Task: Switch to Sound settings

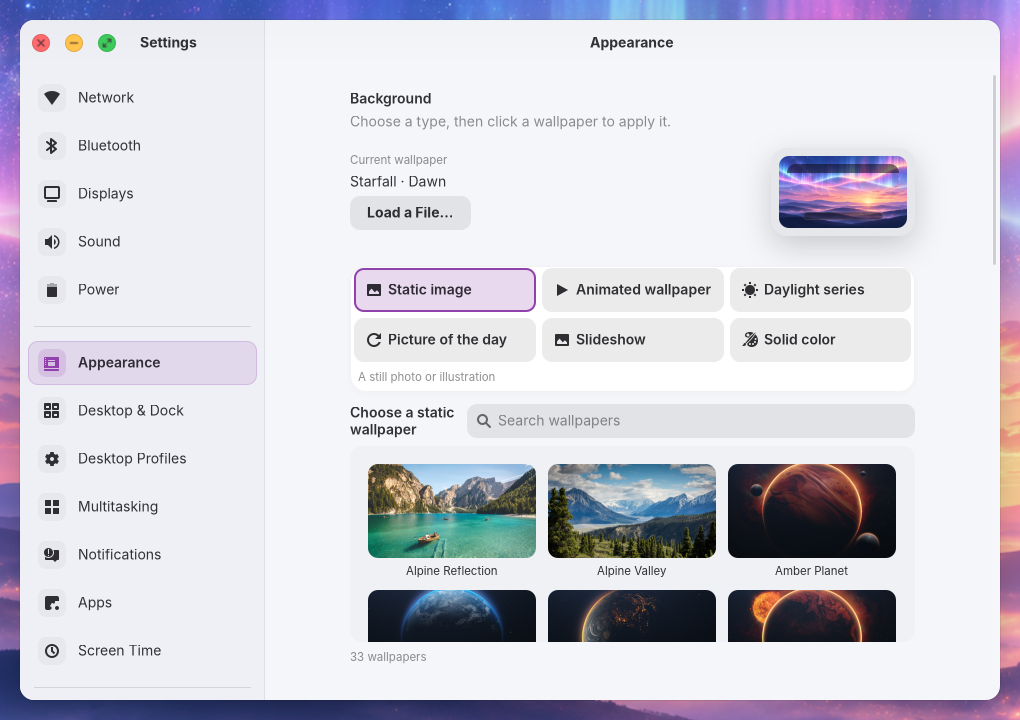Action: (142, 242)
